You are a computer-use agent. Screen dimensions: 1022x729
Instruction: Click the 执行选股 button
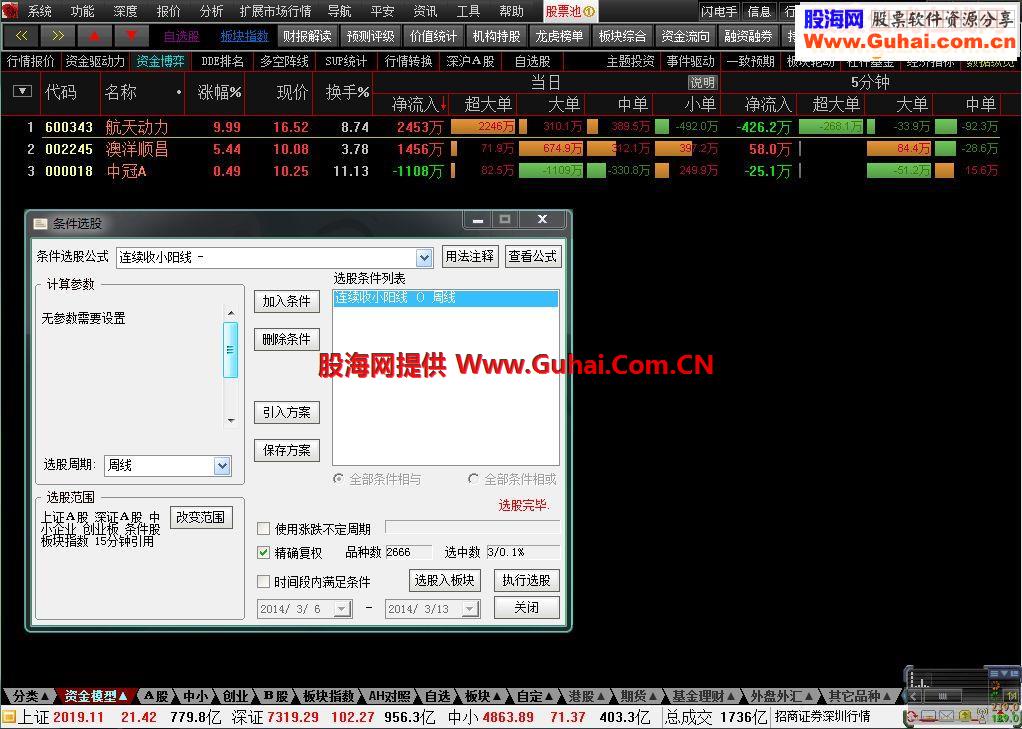click(x=527, y=580)
